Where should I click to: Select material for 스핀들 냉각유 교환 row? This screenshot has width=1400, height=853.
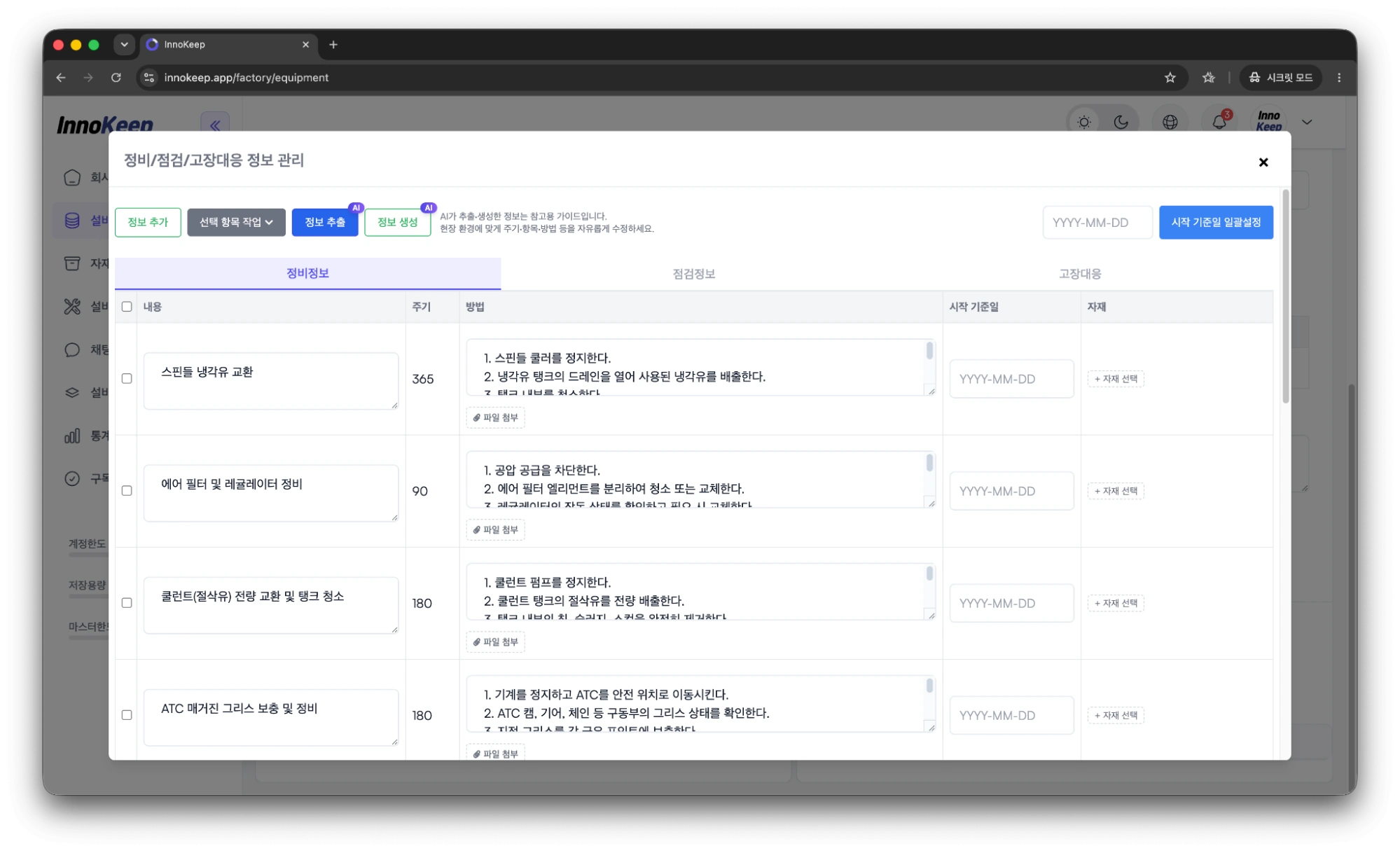(x=1116, y=379)
